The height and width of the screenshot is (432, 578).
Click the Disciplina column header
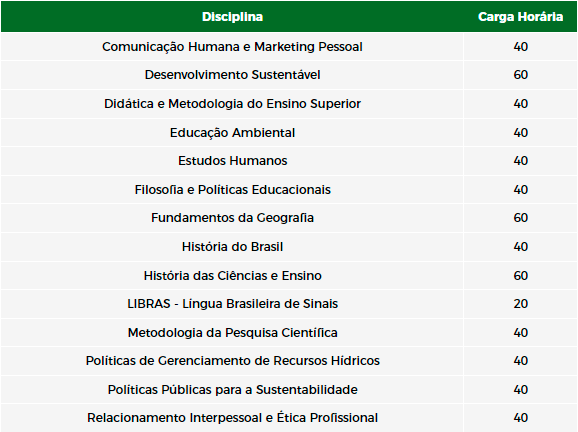tap(232, 17)
